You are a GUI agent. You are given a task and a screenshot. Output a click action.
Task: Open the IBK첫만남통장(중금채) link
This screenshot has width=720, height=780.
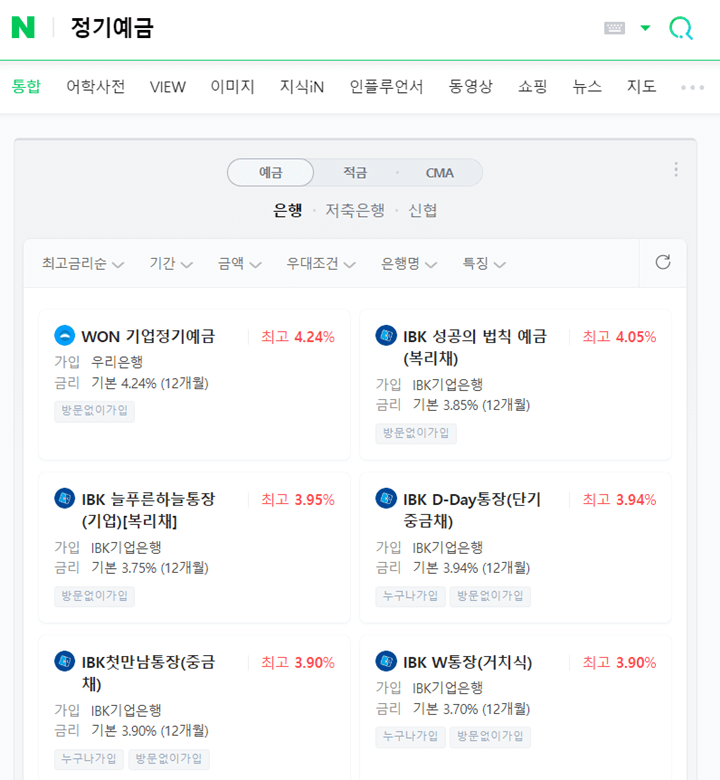pyautogui.click(x=148, y=672)
